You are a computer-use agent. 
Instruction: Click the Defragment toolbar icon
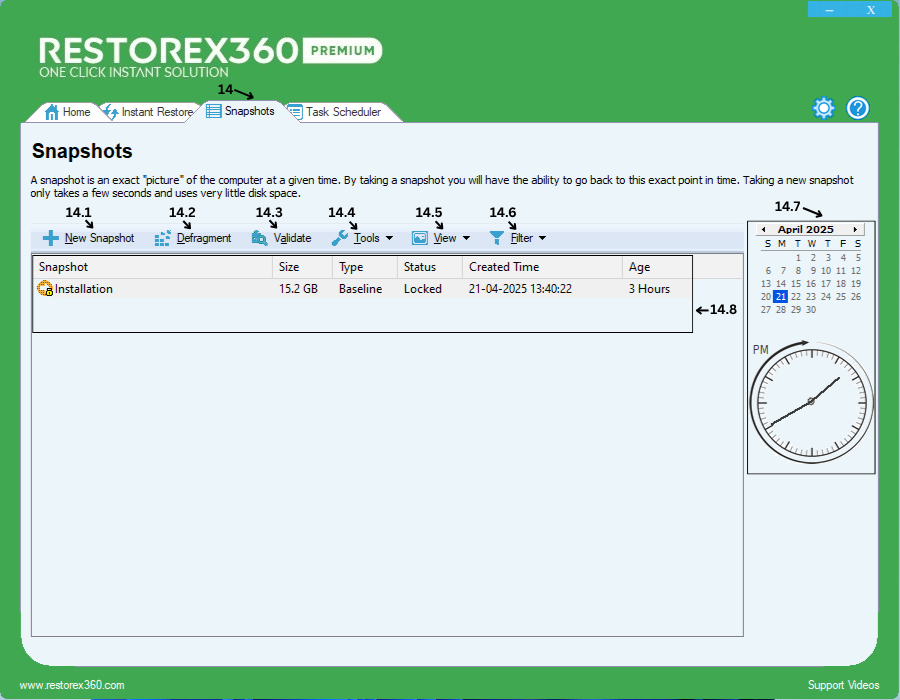point(163,238)
